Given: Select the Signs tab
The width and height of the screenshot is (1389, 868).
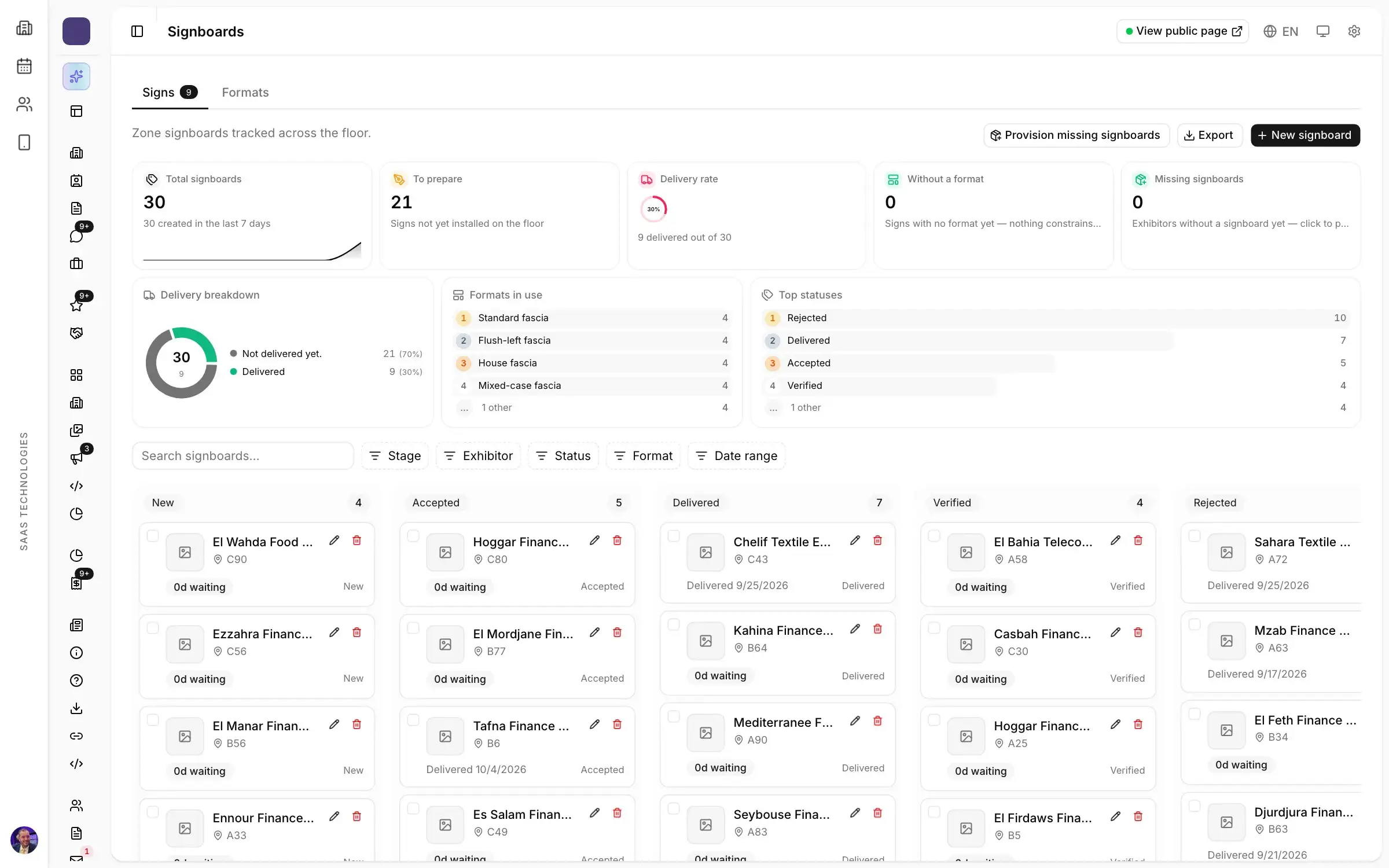Looking at the screenshot, I should point(170,93).
